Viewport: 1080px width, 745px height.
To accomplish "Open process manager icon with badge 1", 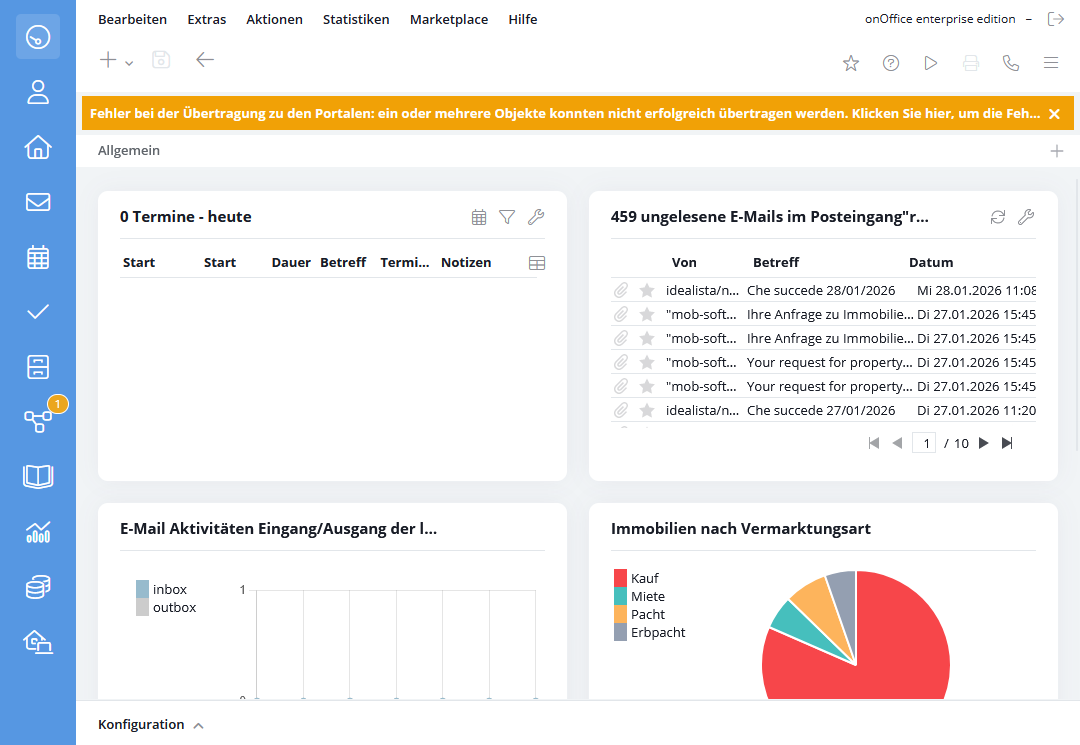I will (38, 420).
